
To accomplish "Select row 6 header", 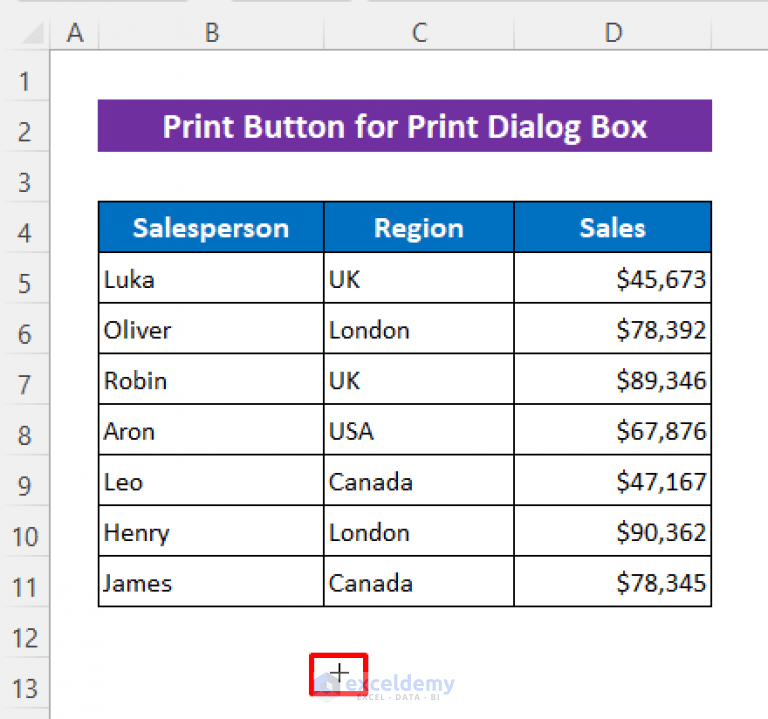I will [24, 329].
